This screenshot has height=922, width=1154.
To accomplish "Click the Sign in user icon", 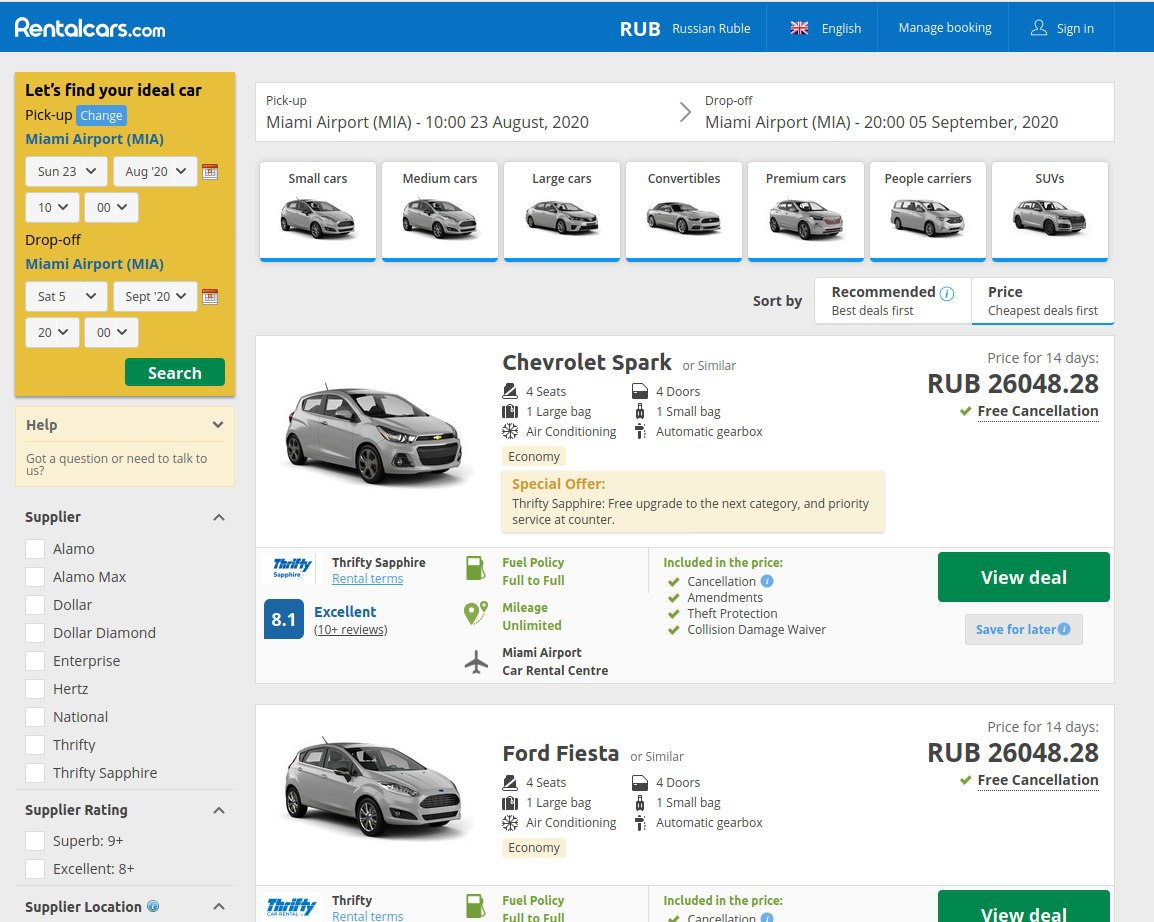I will 1038,28.
